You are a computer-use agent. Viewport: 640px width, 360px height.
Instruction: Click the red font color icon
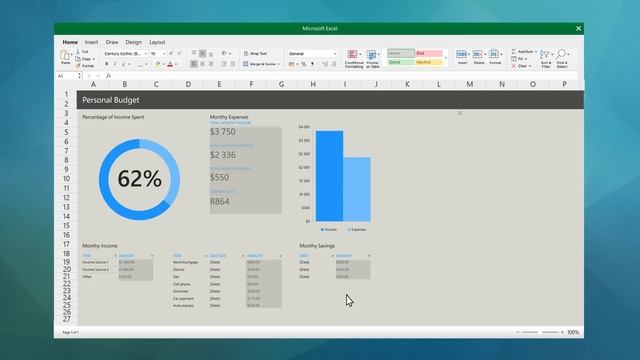tap(170, 64)
